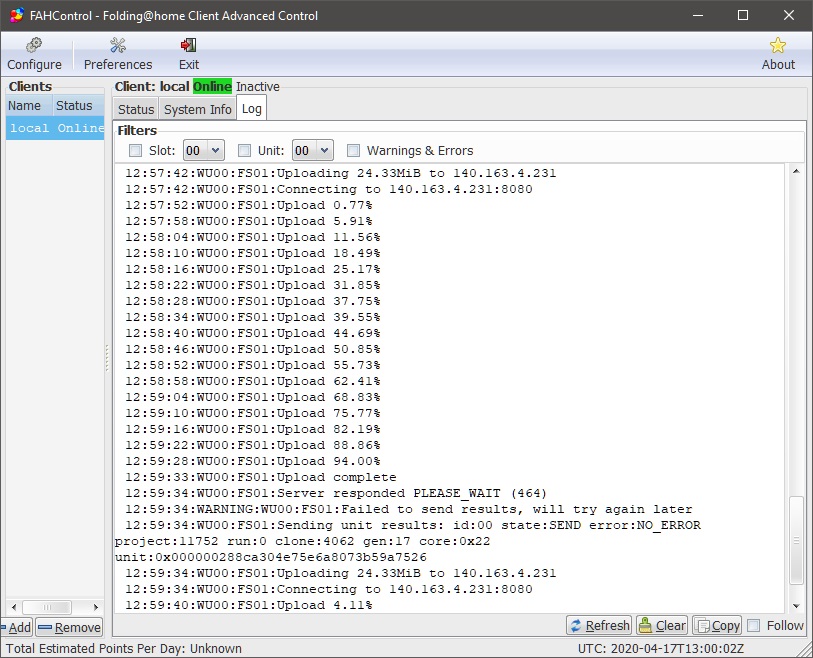Remove the selected client
This screenshot has height=658, width=813.
(69, 627)
